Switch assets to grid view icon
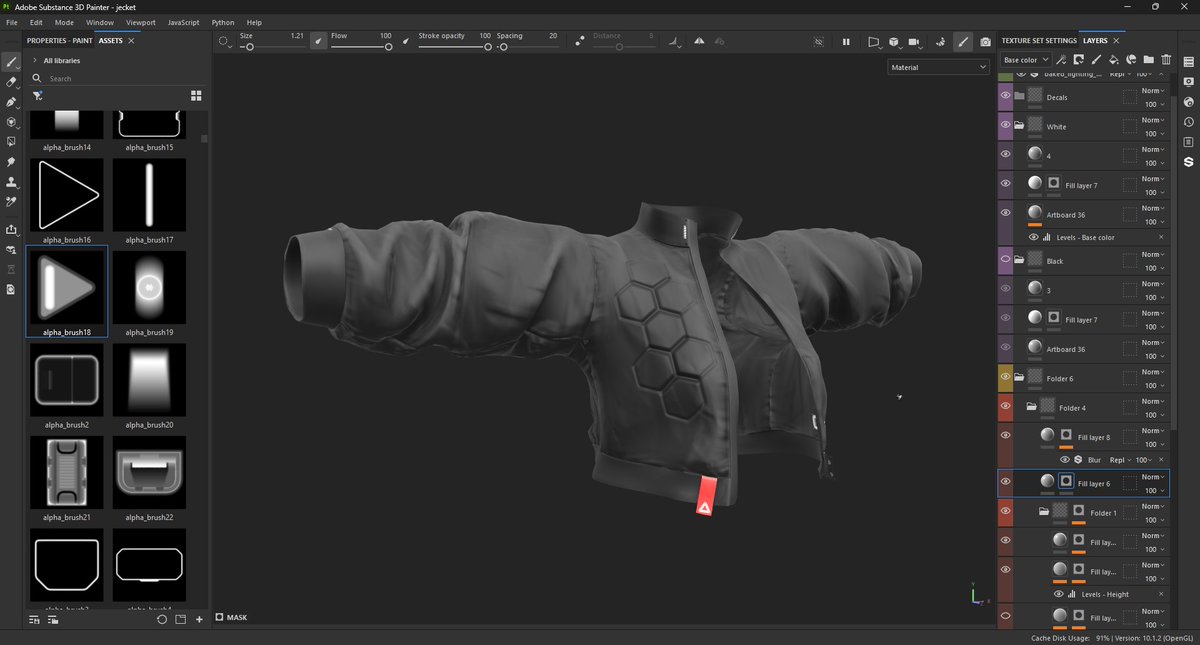This screenshot has height=645, width=1200. [196, 95]
